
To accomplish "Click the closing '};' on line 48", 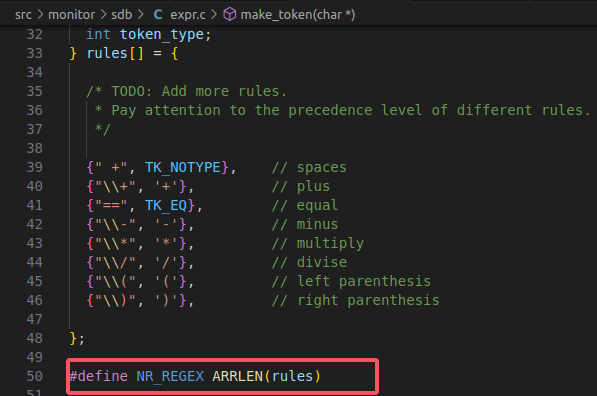I will (x=77, y=339).
